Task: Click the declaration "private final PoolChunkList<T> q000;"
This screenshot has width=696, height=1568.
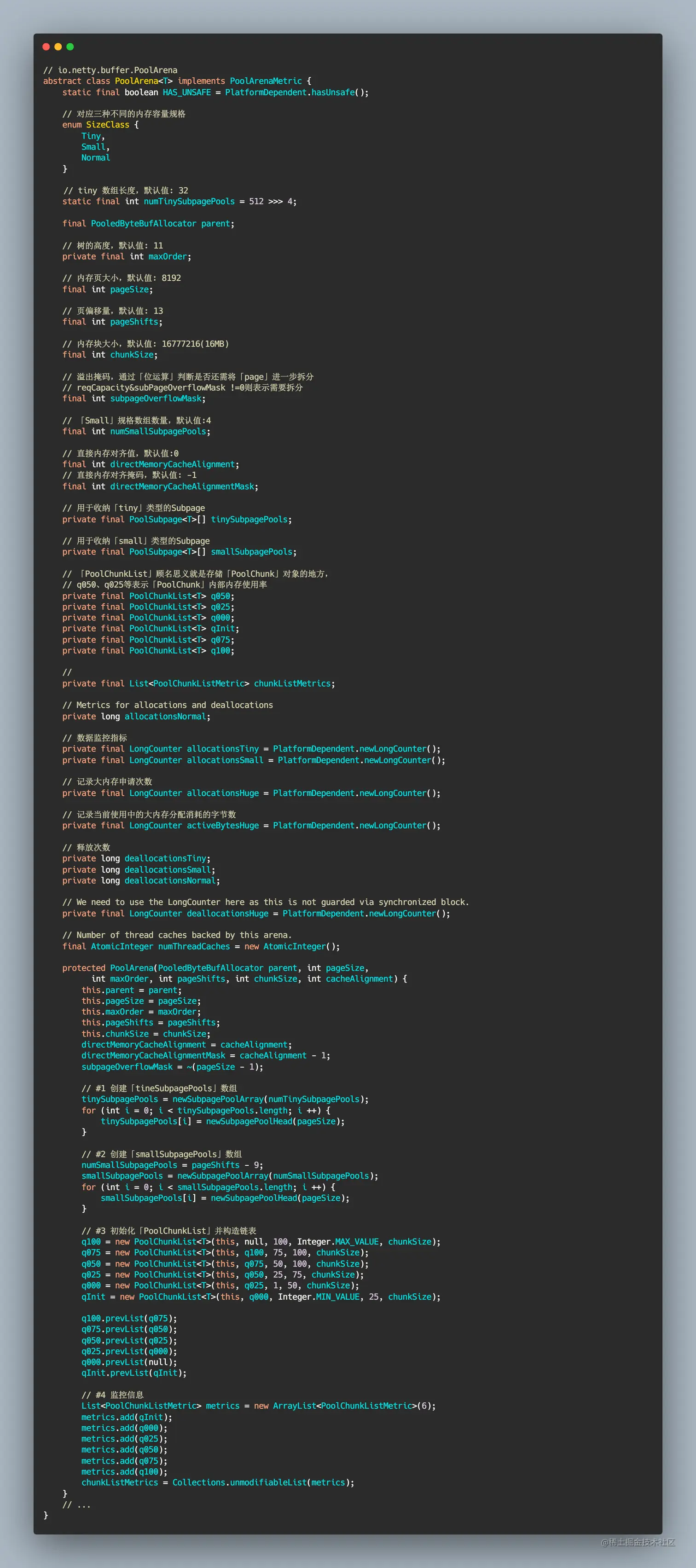Action: [149, 618]
